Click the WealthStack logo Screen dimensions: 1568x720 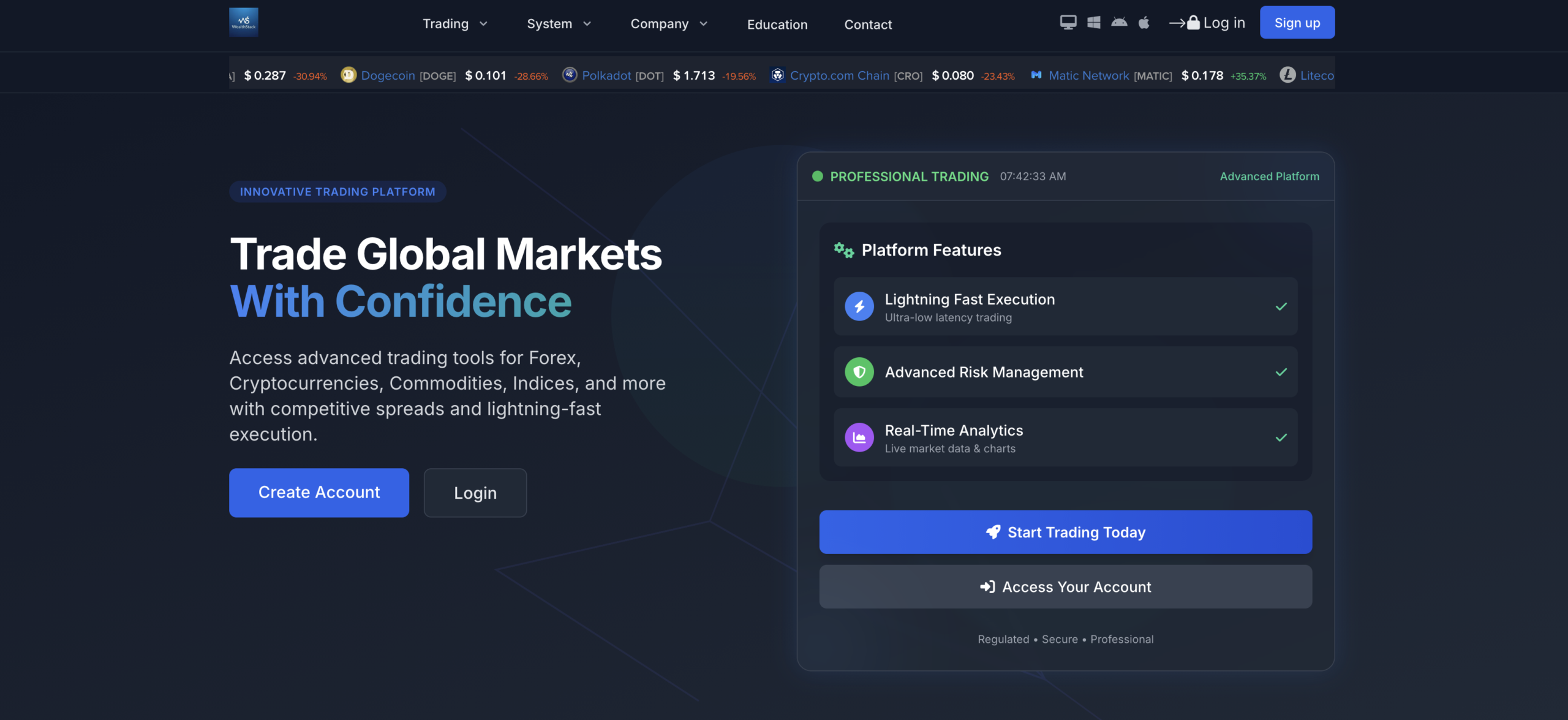click(x=243, y=22)
